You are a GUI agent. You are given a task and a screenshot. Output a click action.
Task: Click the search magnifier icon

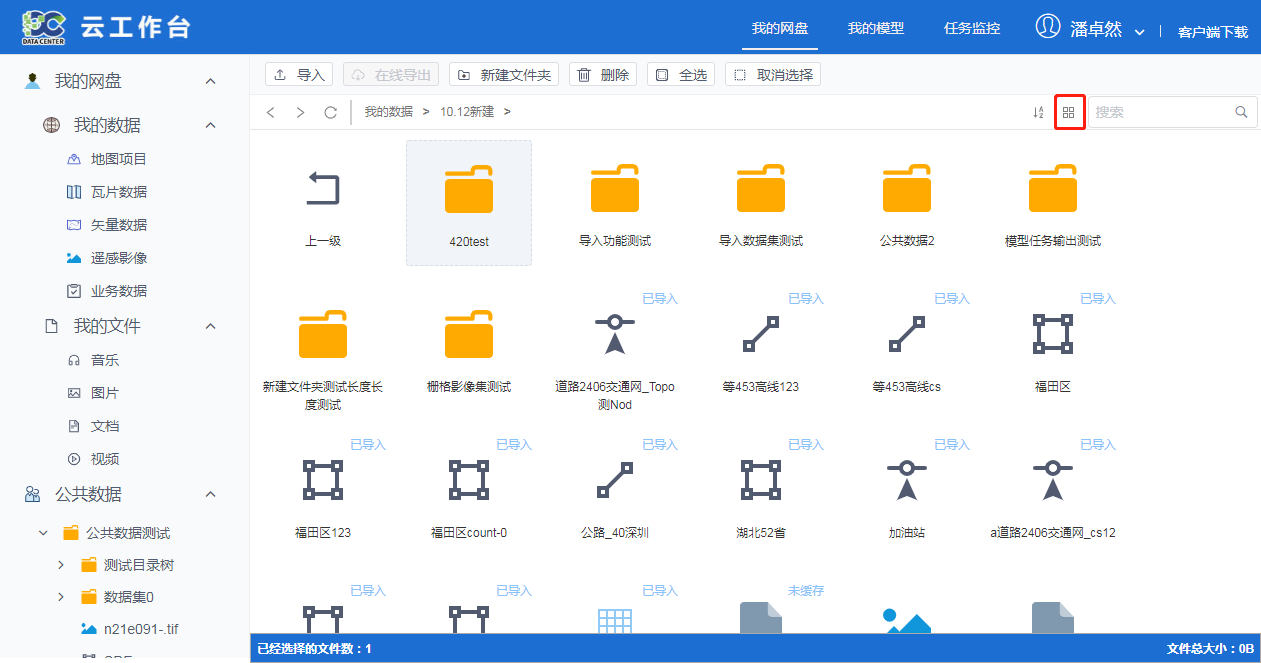[1242, 112]
